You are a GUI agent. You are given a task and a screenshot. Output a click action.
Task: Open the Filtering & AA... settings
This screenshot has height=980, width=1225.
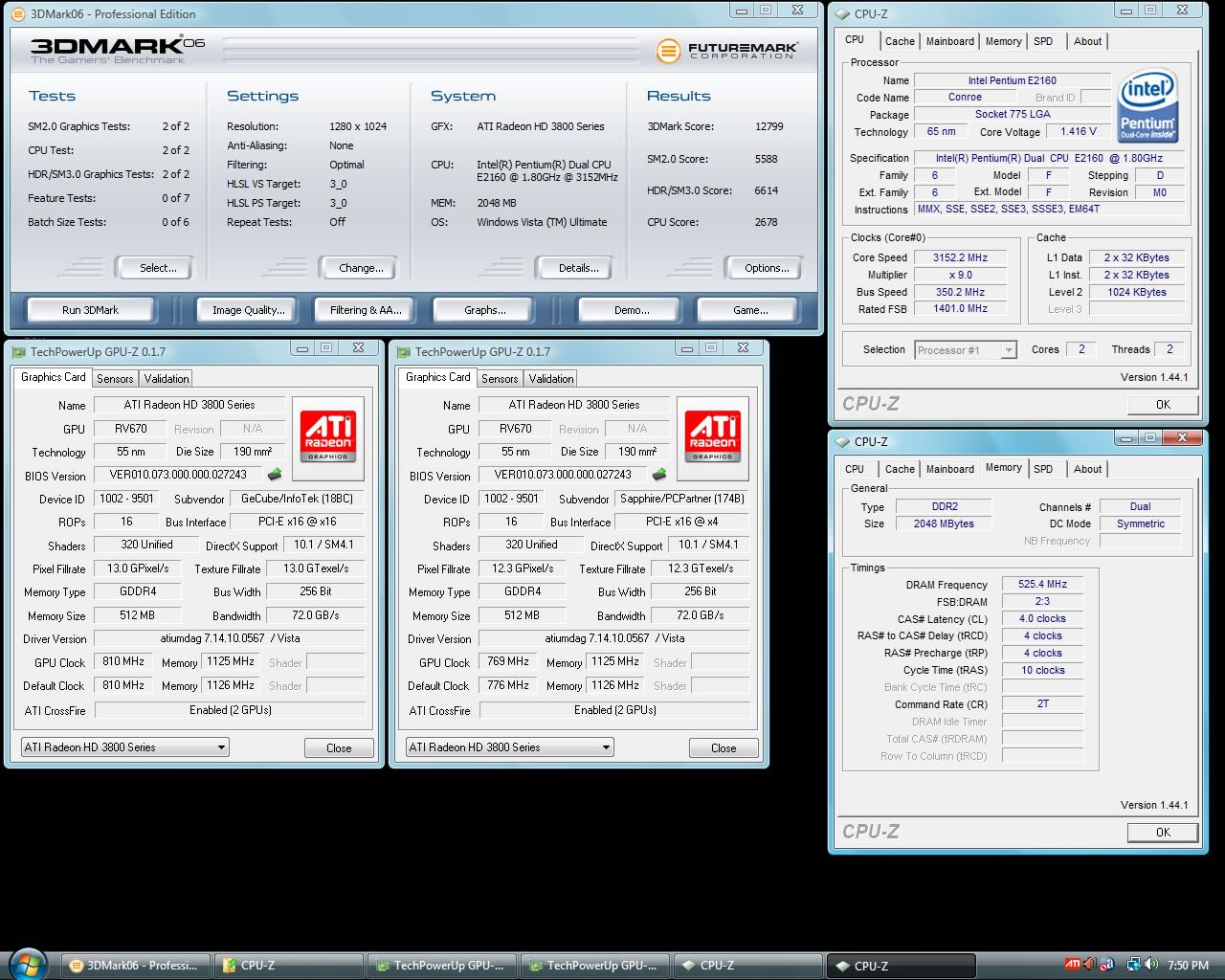tap(367, 310)
